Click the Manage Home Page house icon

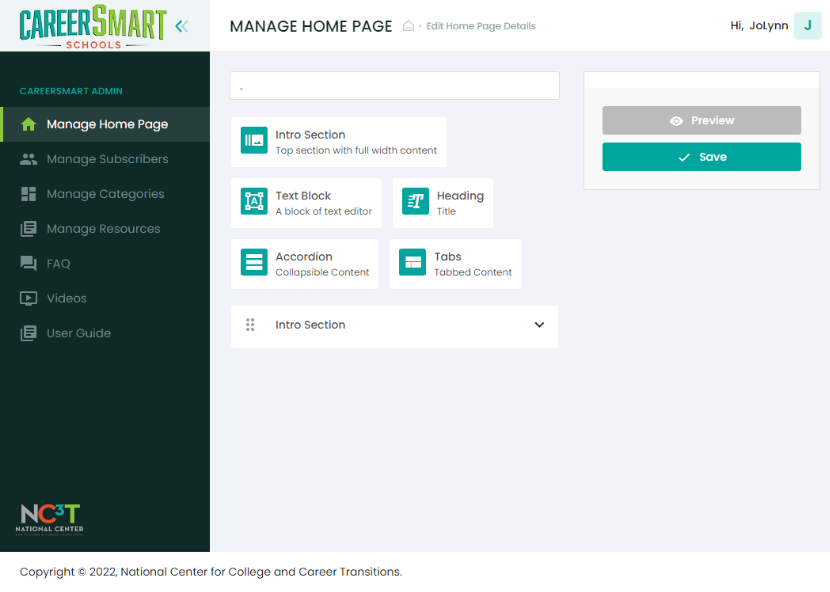[29, 123]
